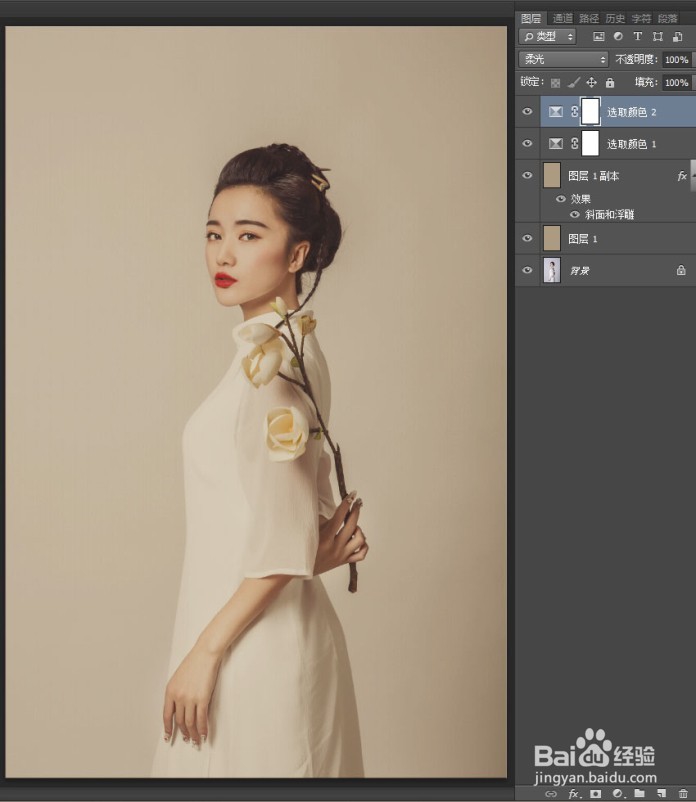Switch to the 段落 tab
Viewport: 696px width, 802px height.
point(667,18)
